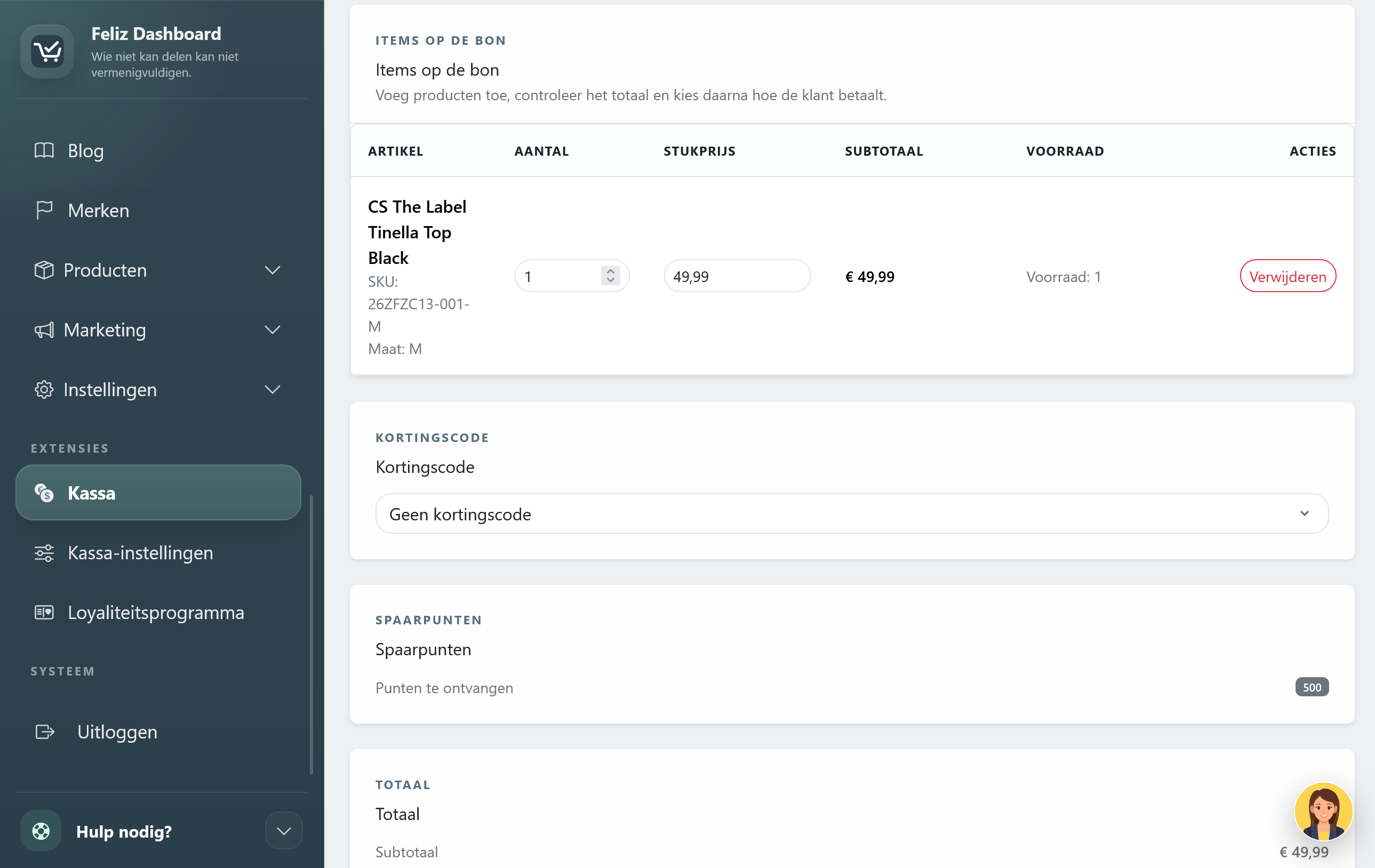Expand the Producten submenu chevron

click(273, 270)
